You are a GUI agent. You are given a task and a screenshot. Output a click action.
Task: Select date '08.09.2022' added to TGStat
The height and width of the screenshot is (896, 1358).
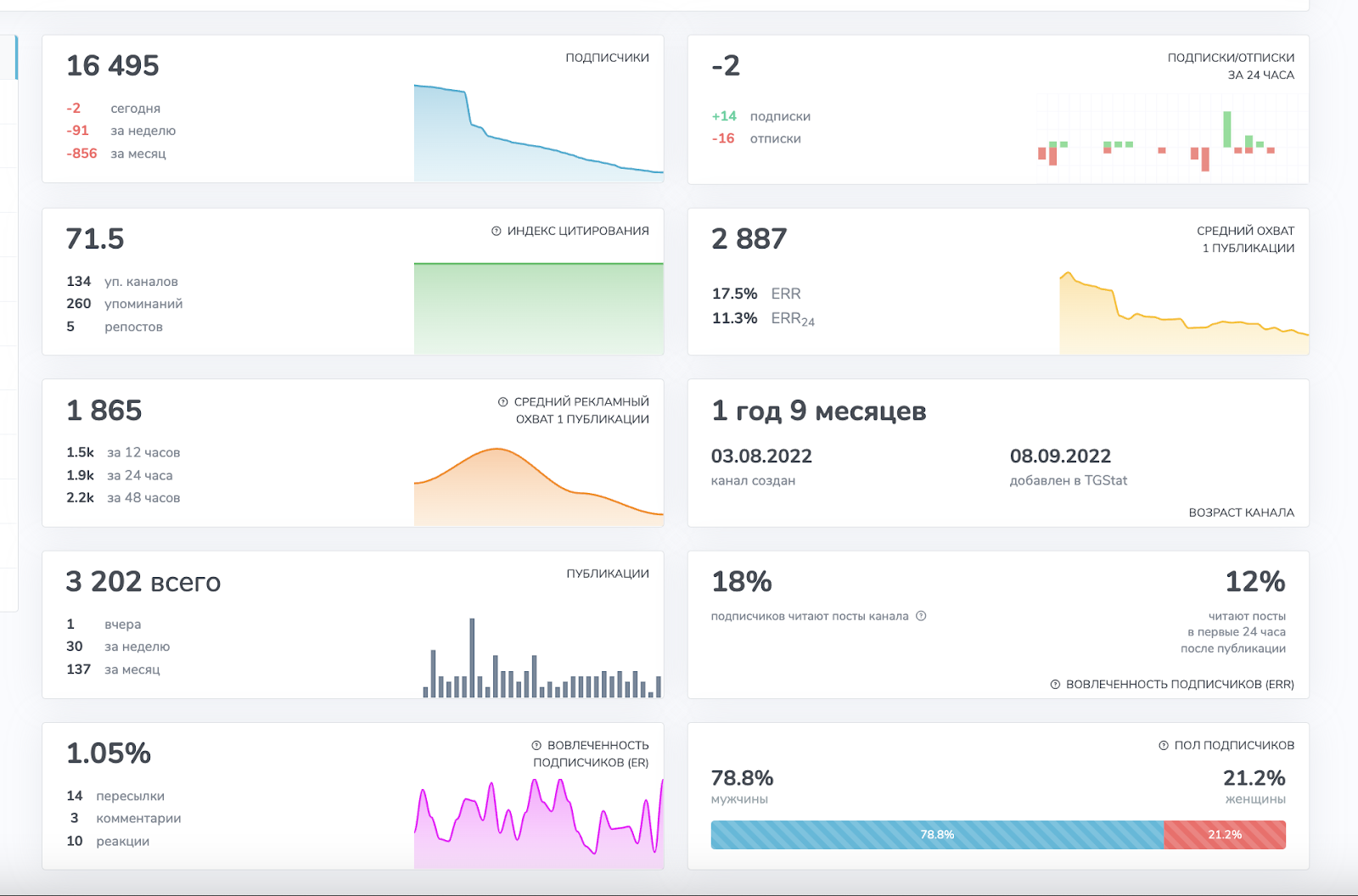point(1060,456)
